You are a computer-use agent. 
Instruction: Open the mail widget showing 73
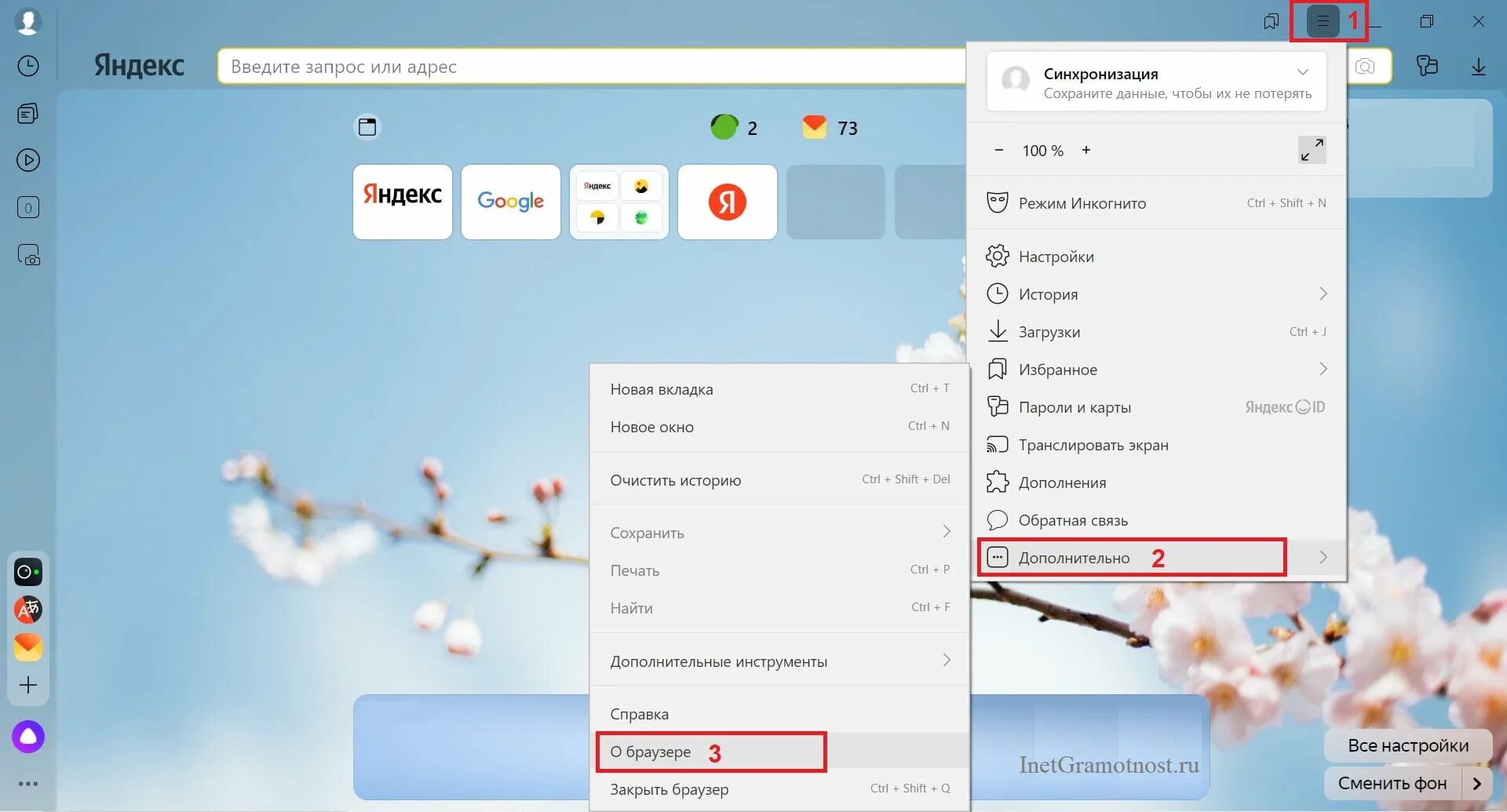tap(830, 127)
